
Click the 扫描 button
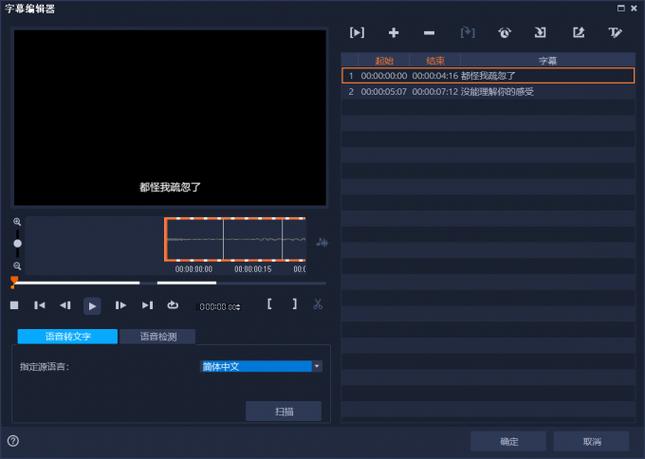pos(283,411)
